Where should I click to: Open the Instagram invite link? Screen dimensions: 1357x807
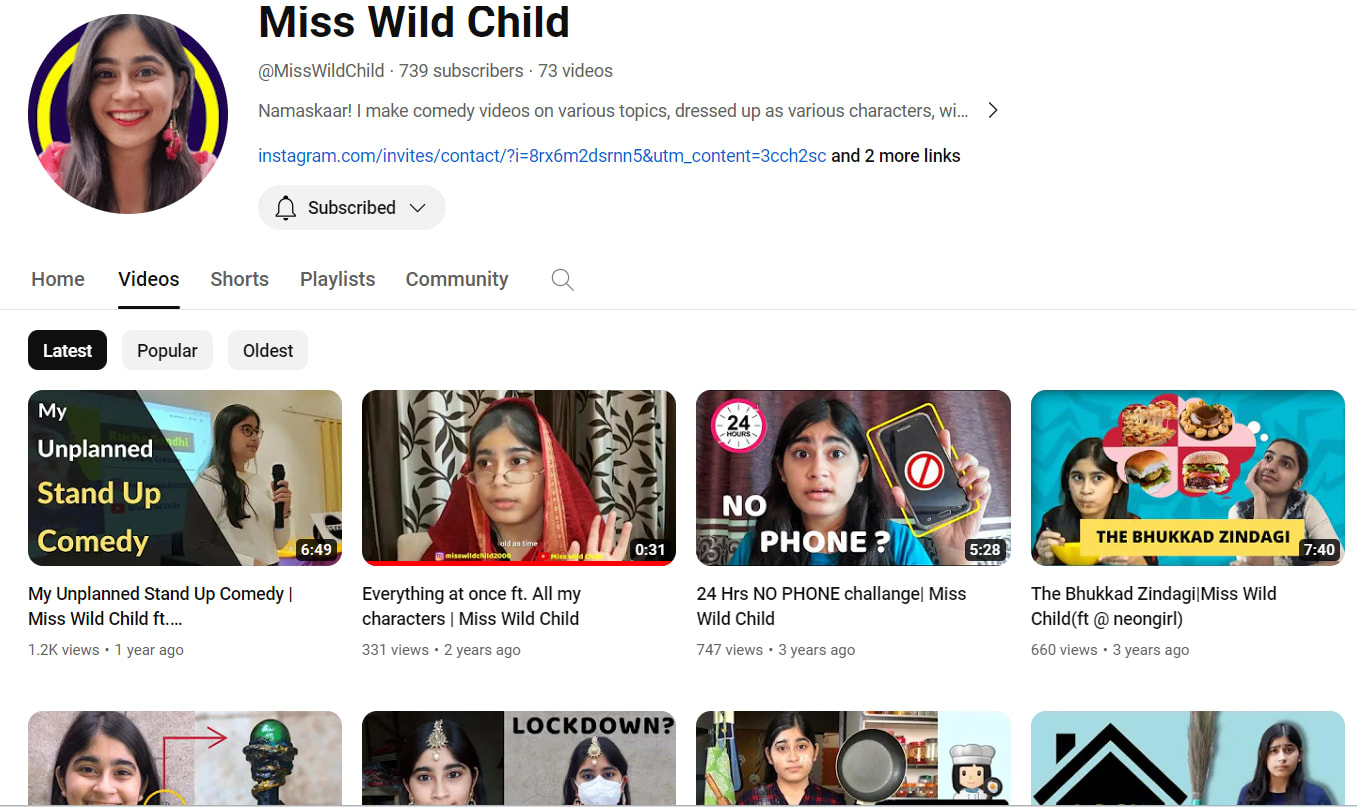[542, 156]
